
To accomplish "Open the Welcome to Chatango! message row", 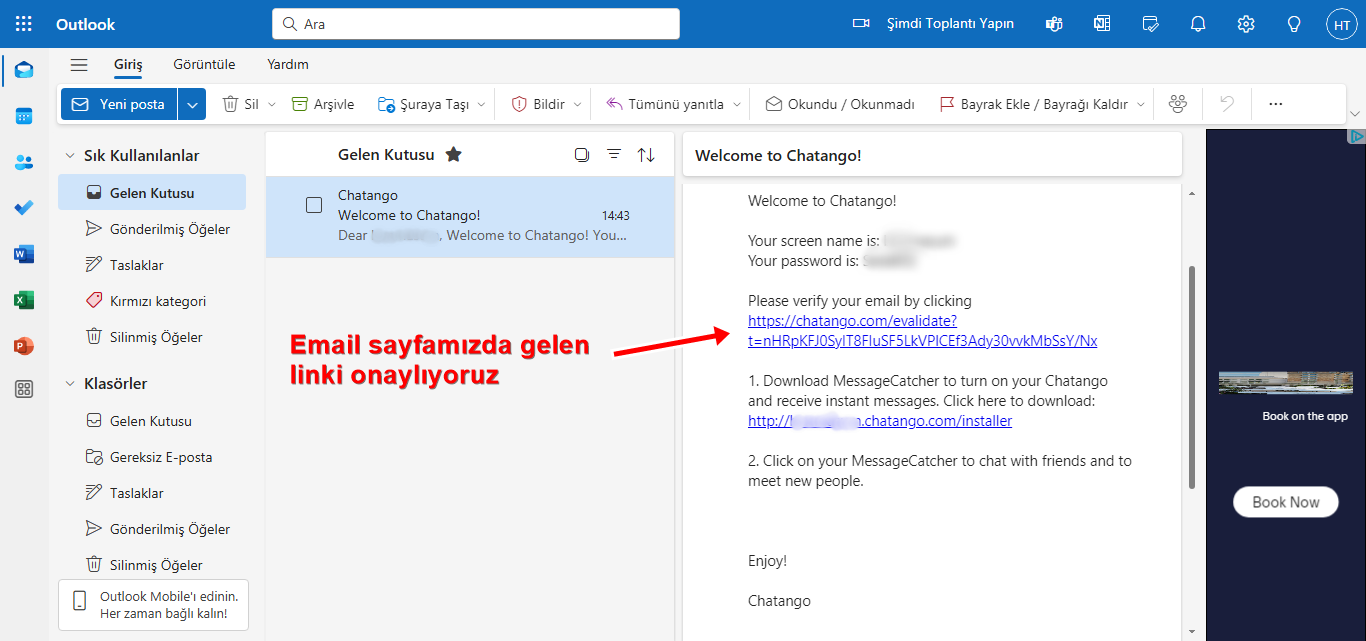I will coord(470,216).
